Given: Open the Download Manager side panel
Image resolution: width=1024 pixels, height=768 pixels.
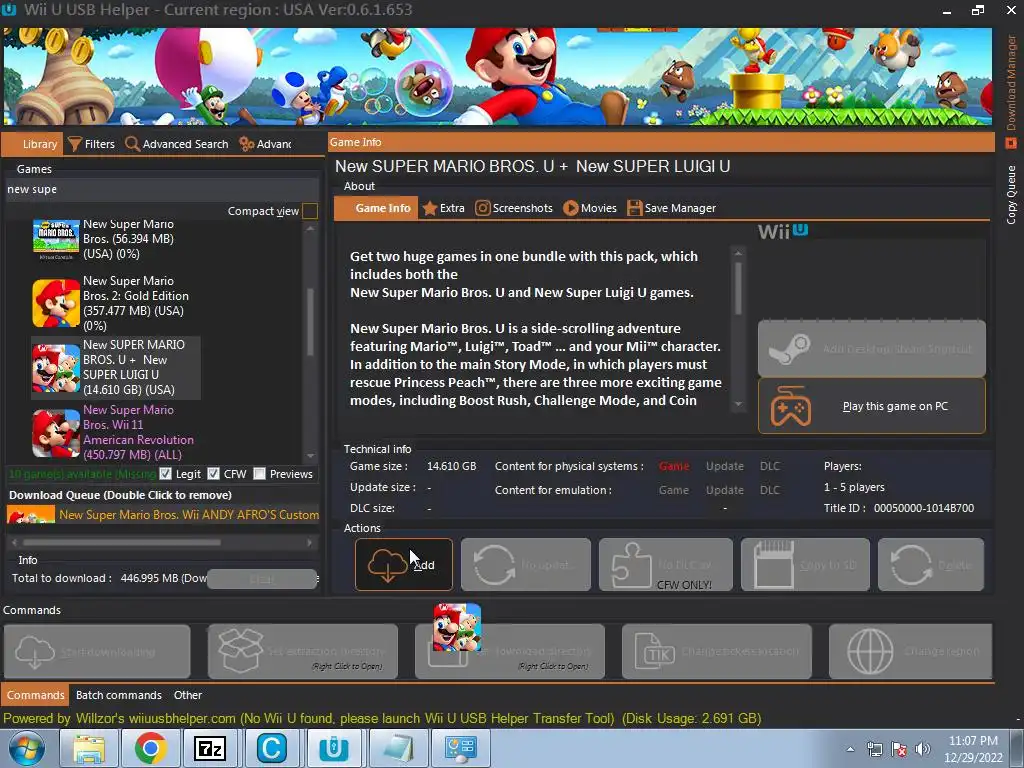Looking at the screenshot, I should pos(1011,89).
